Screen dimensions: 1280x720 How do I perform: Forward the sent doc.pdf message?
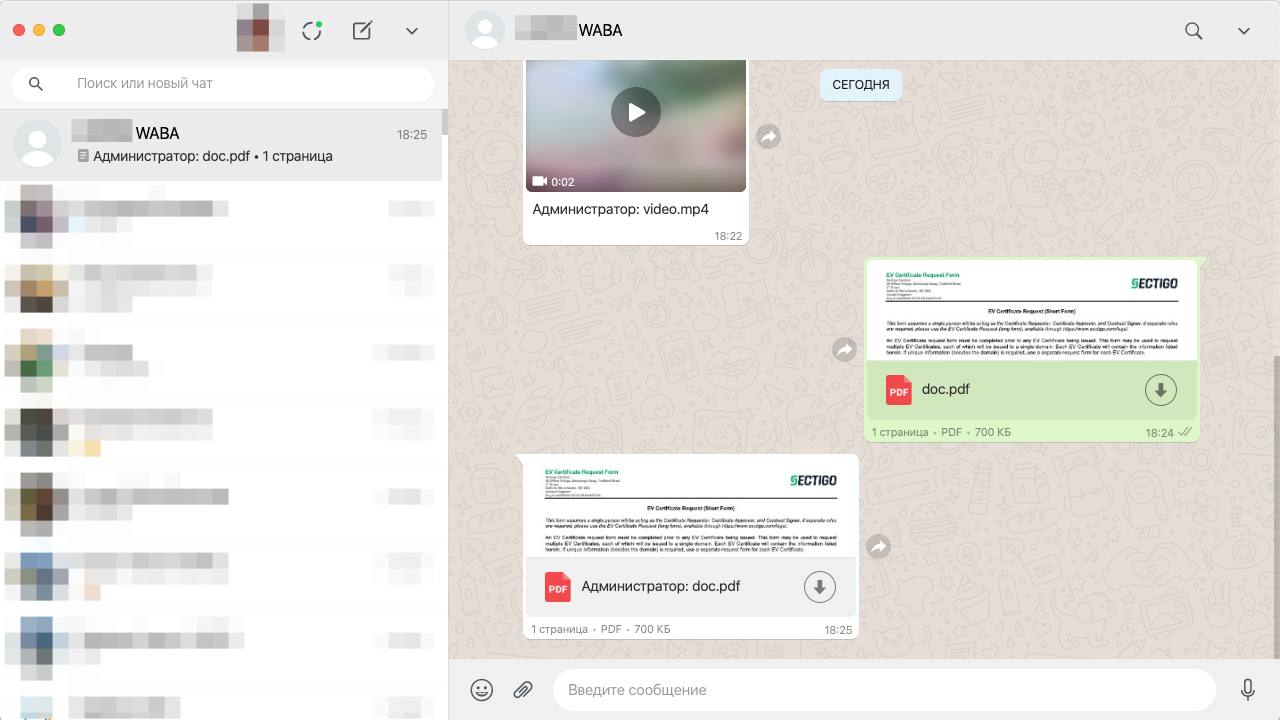point(845,350)
